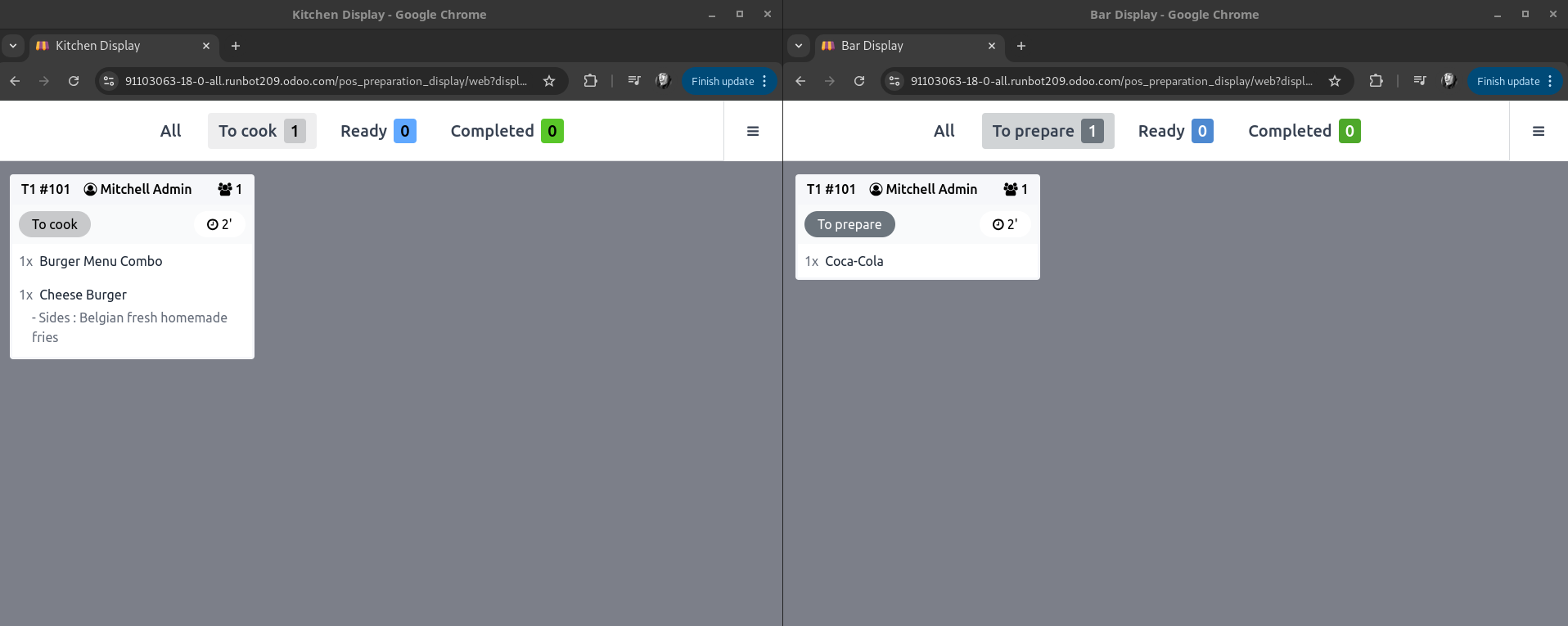Click the To prepare stage button on order
The height and width of the screenshot is (626, 1568).
pyautogui.click(x=849, y=224)
